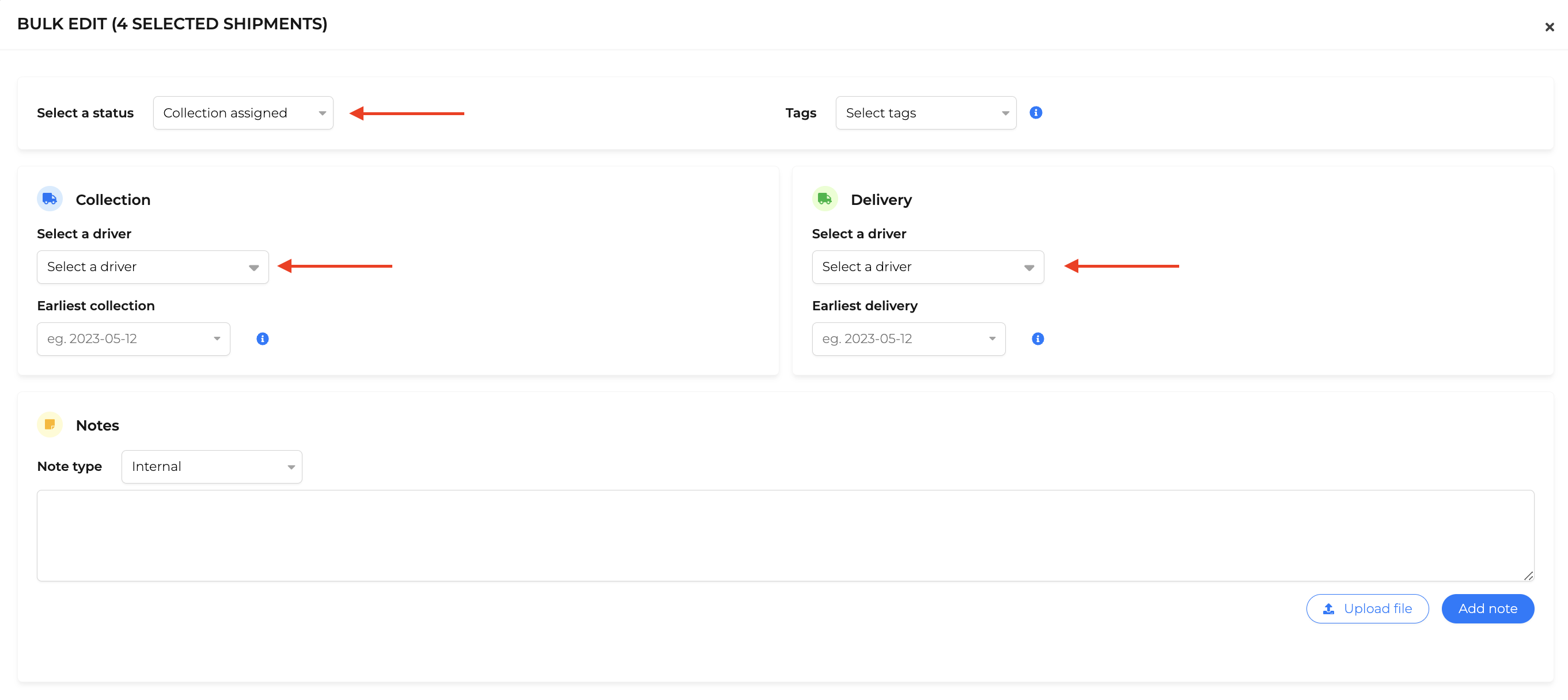Click the info icon beside Tags

click(1035, 113)
